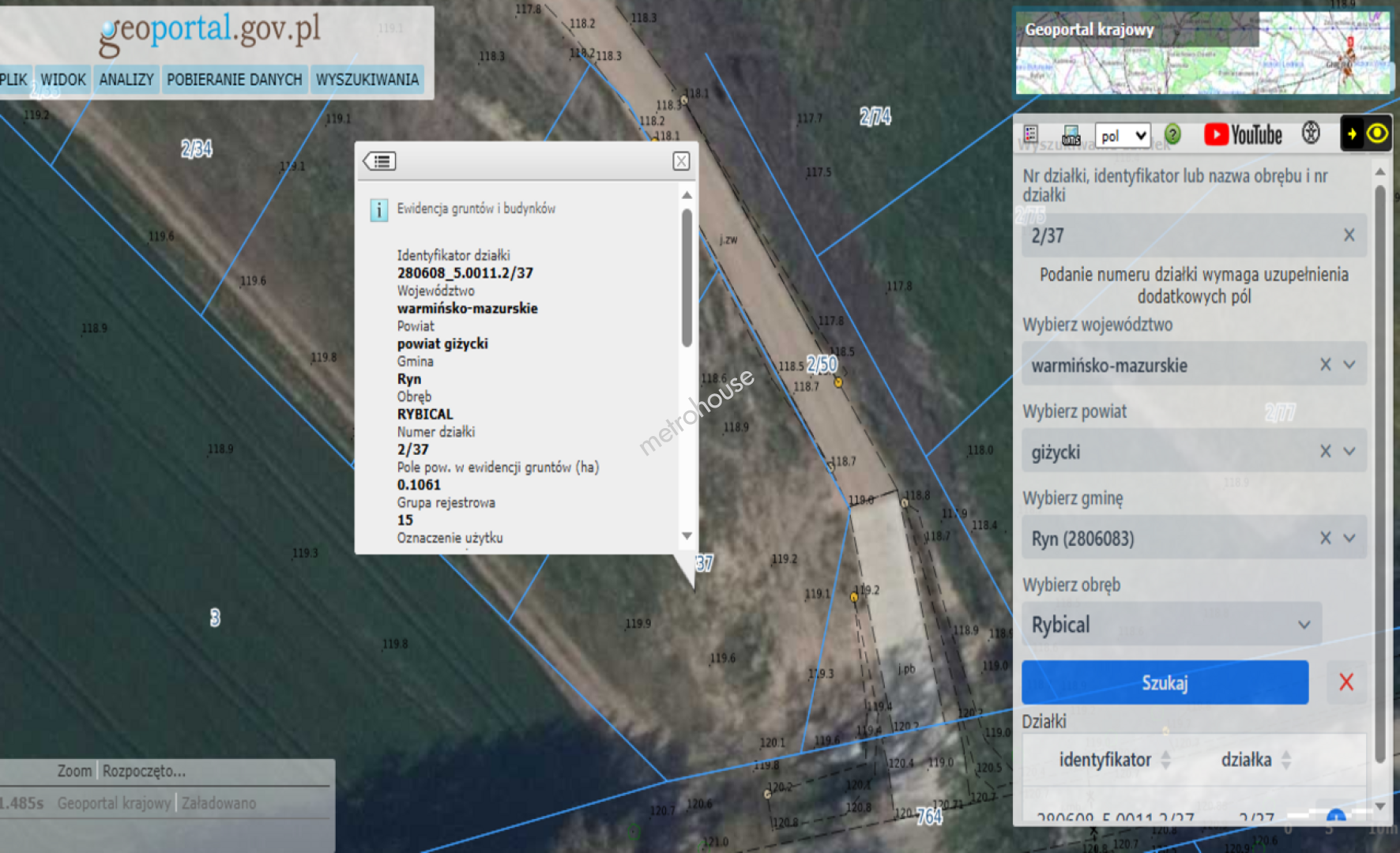This screenshot has width=1400, height=853.
Task: Open the map legend icon
Action: [1030, 134]
